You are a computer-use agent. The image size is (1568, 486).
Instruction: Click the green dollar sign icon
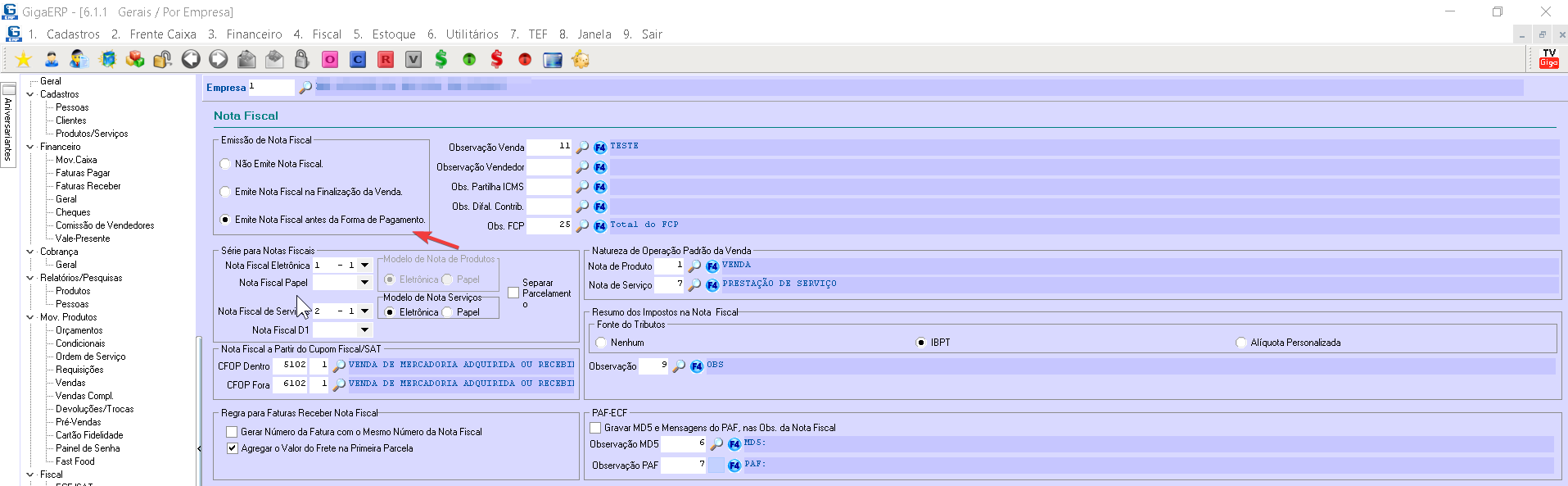pyautogui.click(x=441, y=59)
